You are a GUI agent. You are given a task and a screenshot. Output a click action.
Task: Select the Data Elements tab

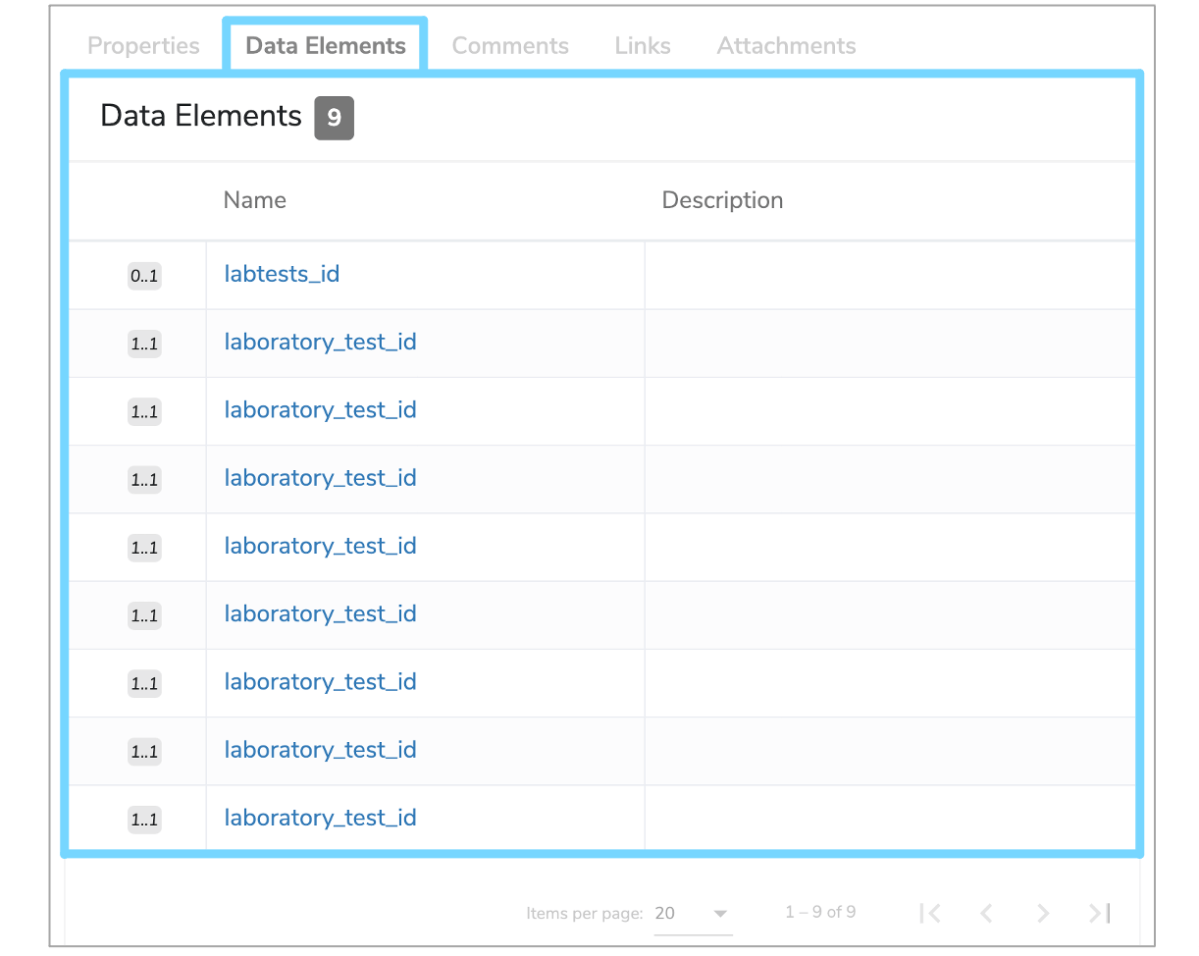click(x=326, y=45)
